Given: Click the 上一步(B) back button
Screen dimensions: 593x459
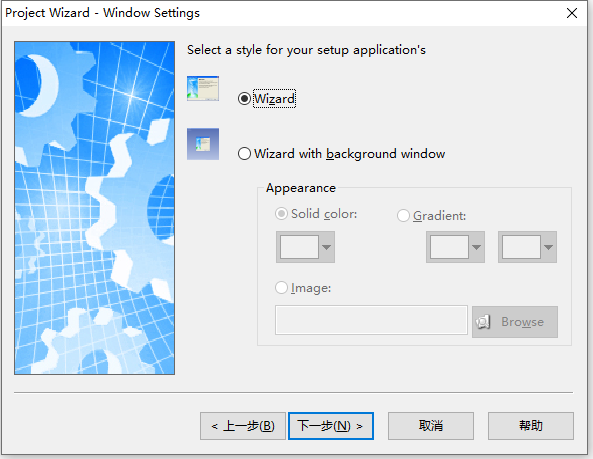Looking at the screenshot, I should (x=243, y=426).
